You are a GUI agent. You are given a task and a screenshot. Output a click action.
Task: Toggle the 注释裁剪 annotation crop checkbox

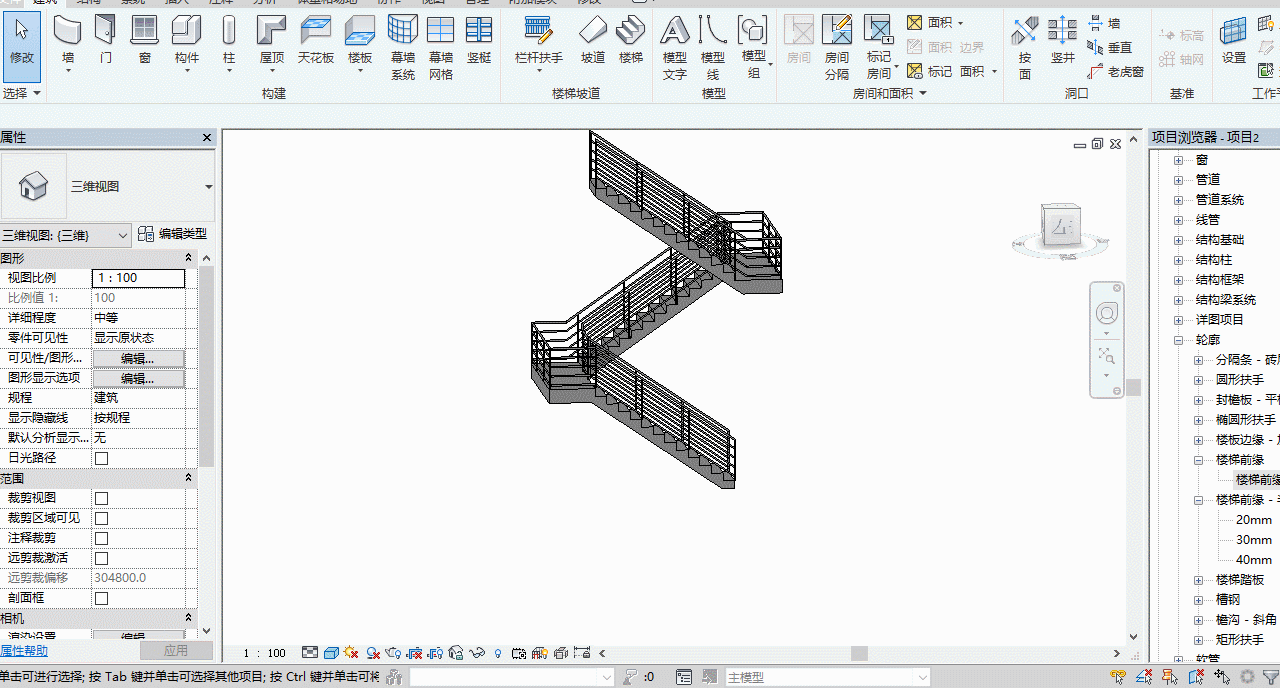[x=101, y=538]
